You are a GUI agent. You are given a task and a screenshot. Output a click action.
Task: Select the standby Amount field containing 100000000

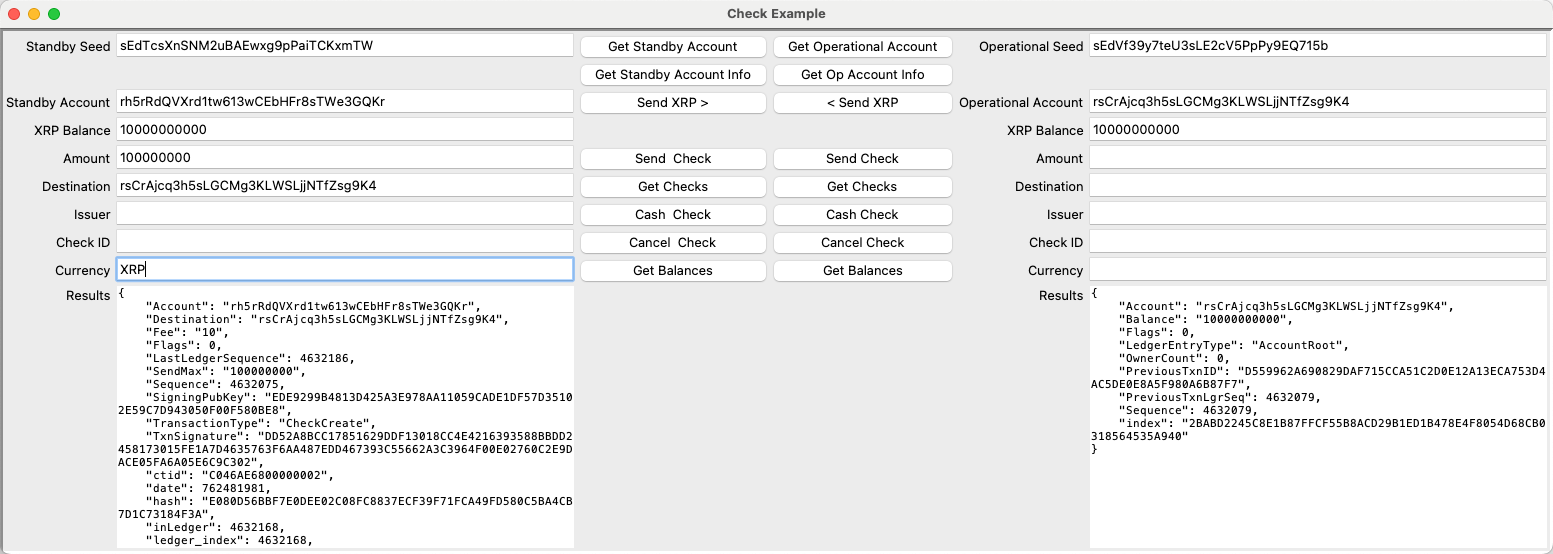pos(344,158)
